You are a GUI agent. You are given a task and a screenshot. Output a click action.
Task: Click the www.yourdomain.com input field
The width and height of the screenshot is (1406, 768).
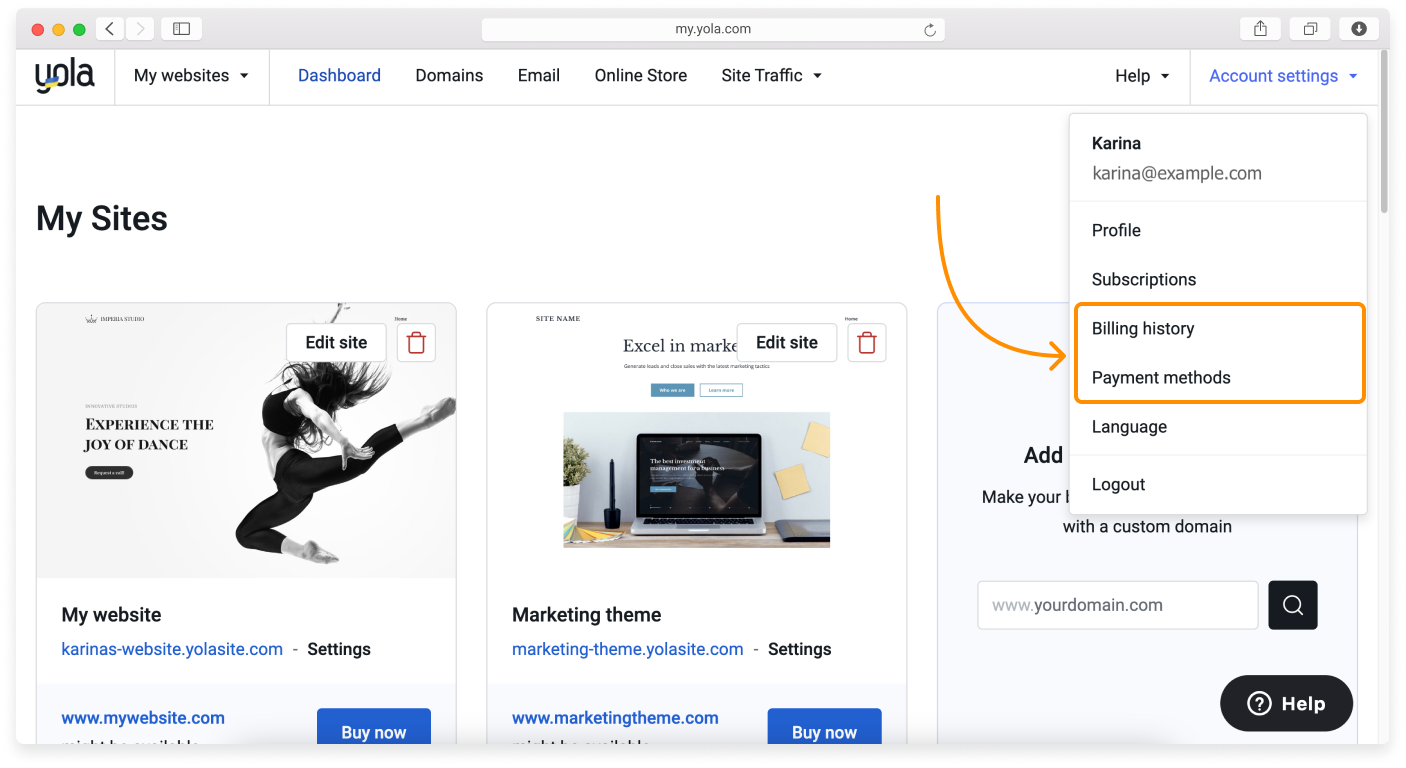pyautogui.click(x=1117, y=605)
